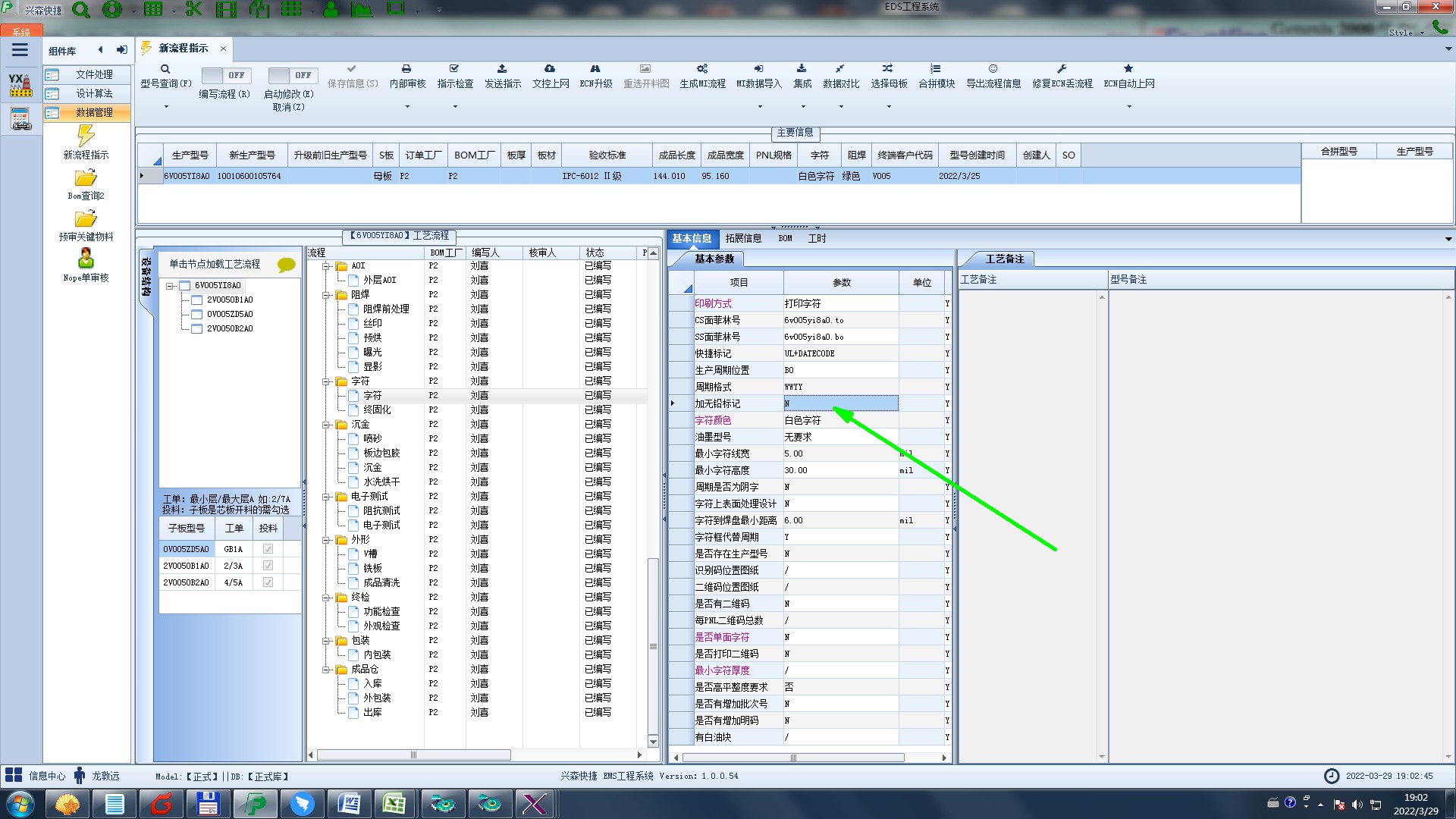Open hamburger menu in left sidebar

click(20, 50)
